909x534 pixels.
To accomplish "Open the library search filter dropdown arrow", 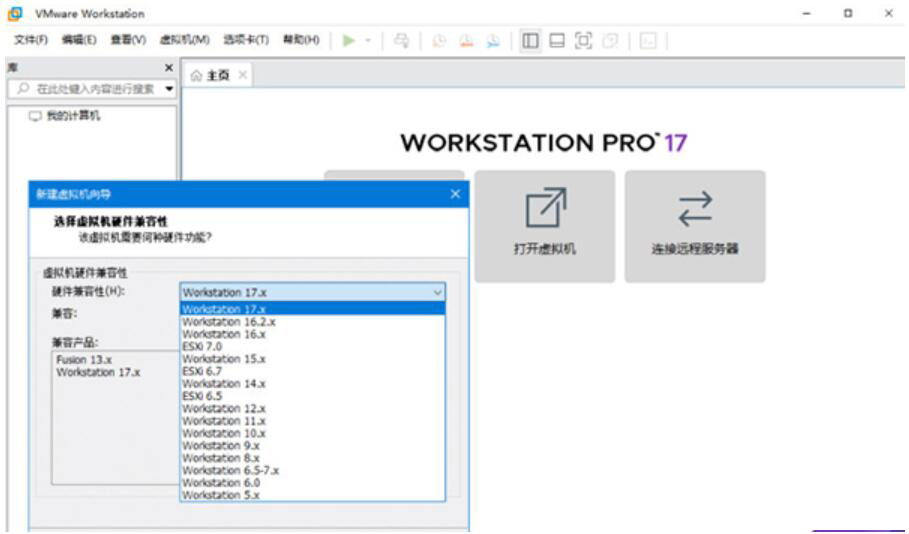I will (x=169, y=89).
